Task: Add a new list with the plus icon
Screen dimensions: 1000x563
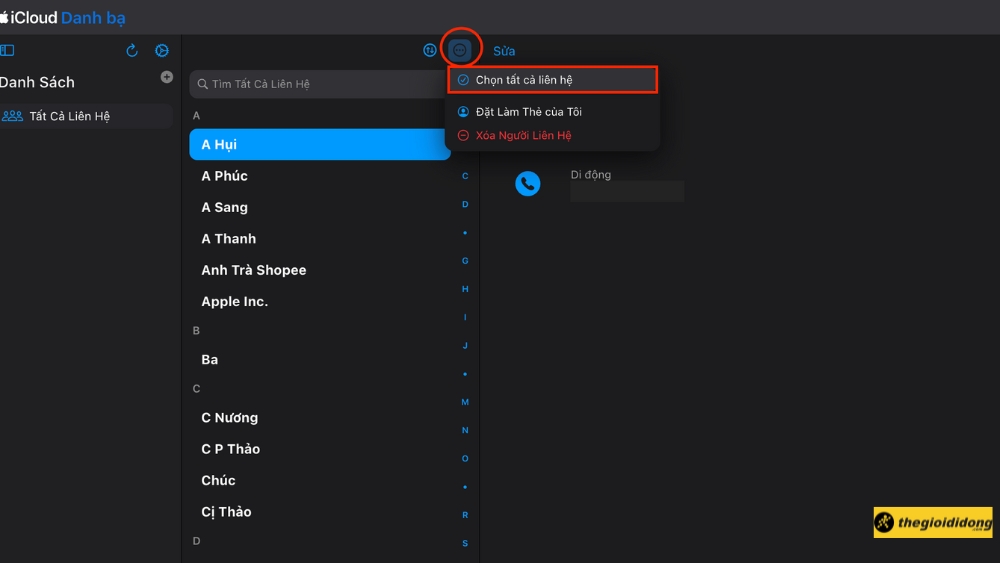Action: coord(167,77)
